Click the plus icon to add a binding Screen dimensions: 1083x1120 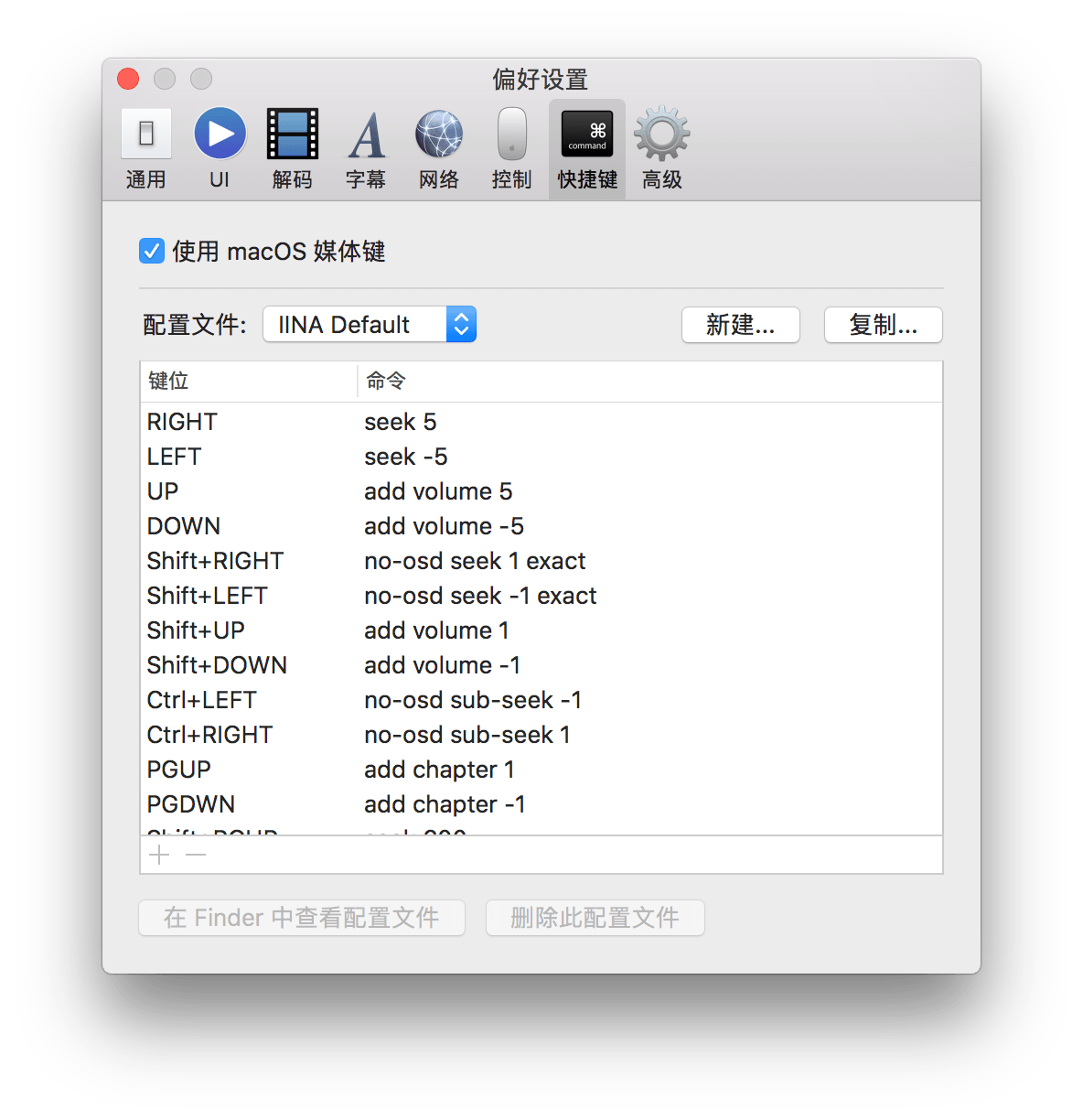click(160, 855)
